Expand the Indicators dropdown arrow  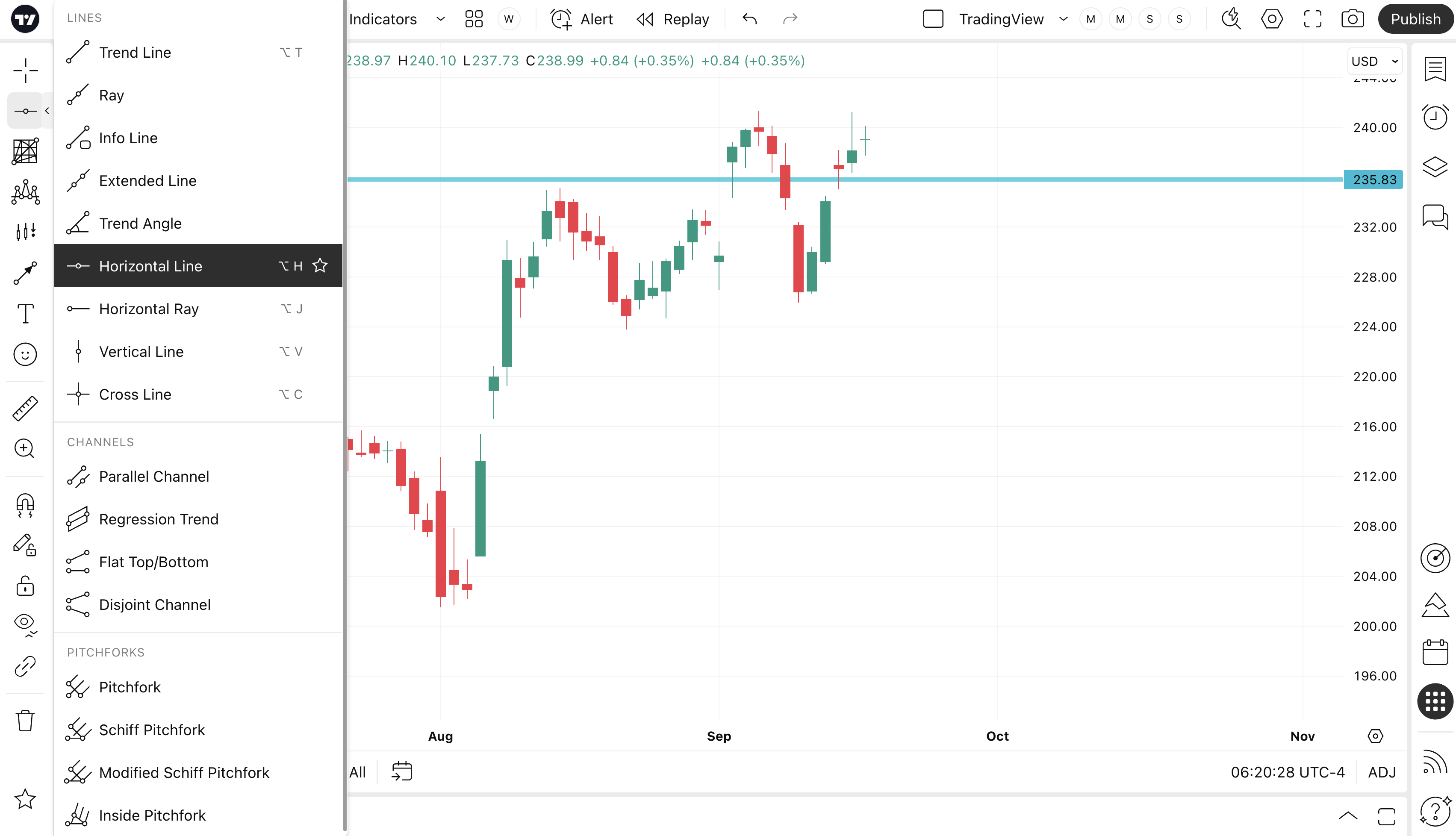tap(440, 19)
